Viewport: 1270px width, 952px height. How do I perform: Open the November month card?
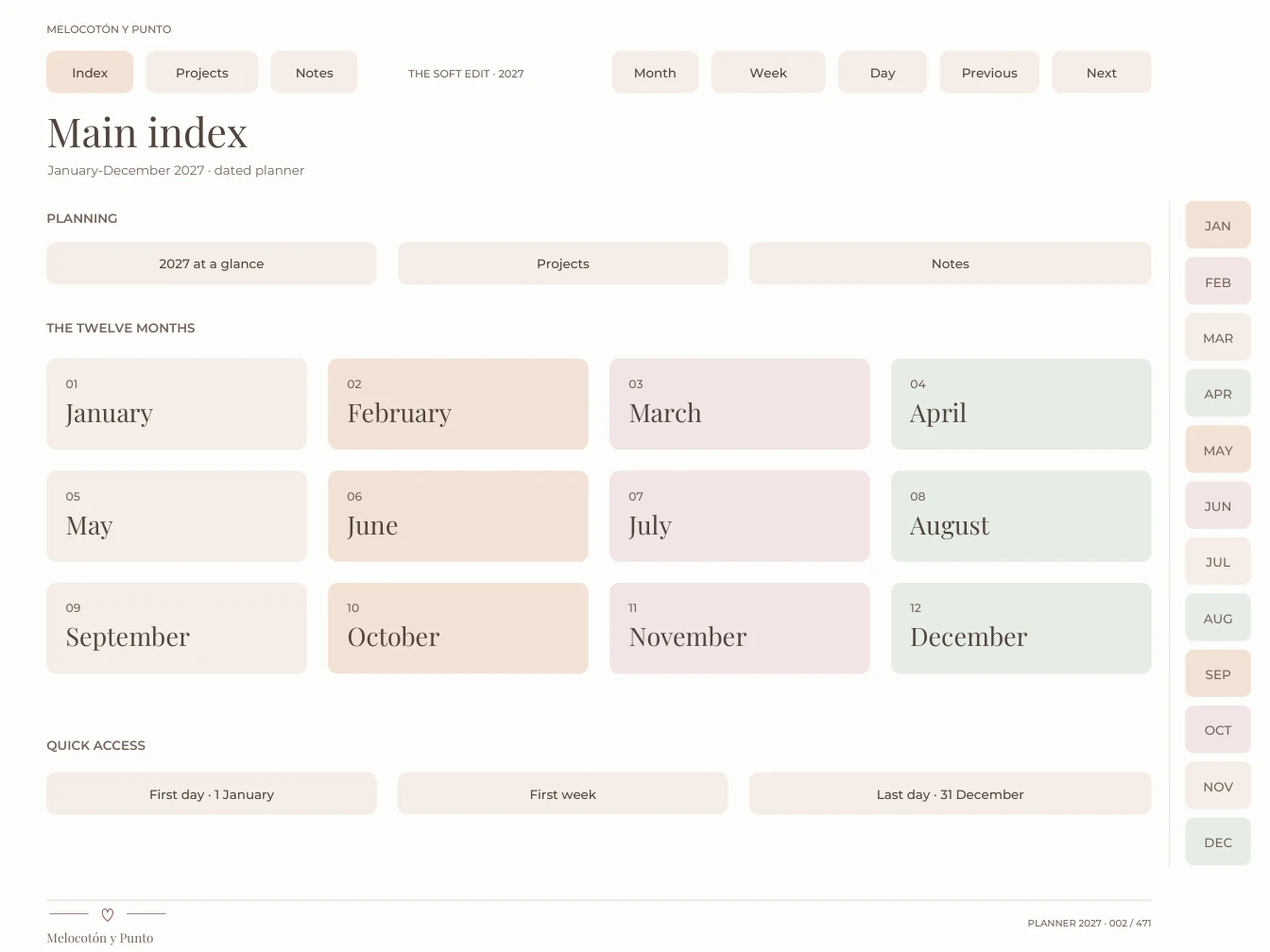pyautogui.click(x=740, y=628)
